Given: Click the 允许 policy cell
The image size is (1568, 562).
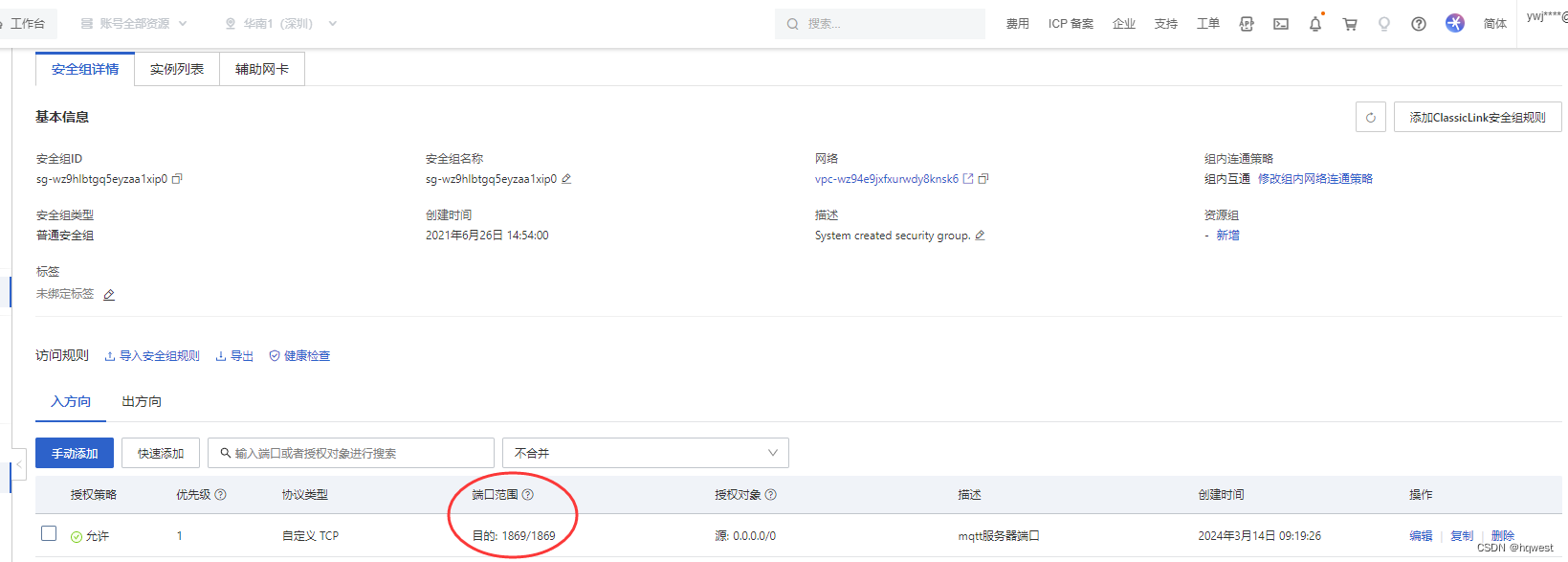Looking at the screenshot, I should coord(90,536).
